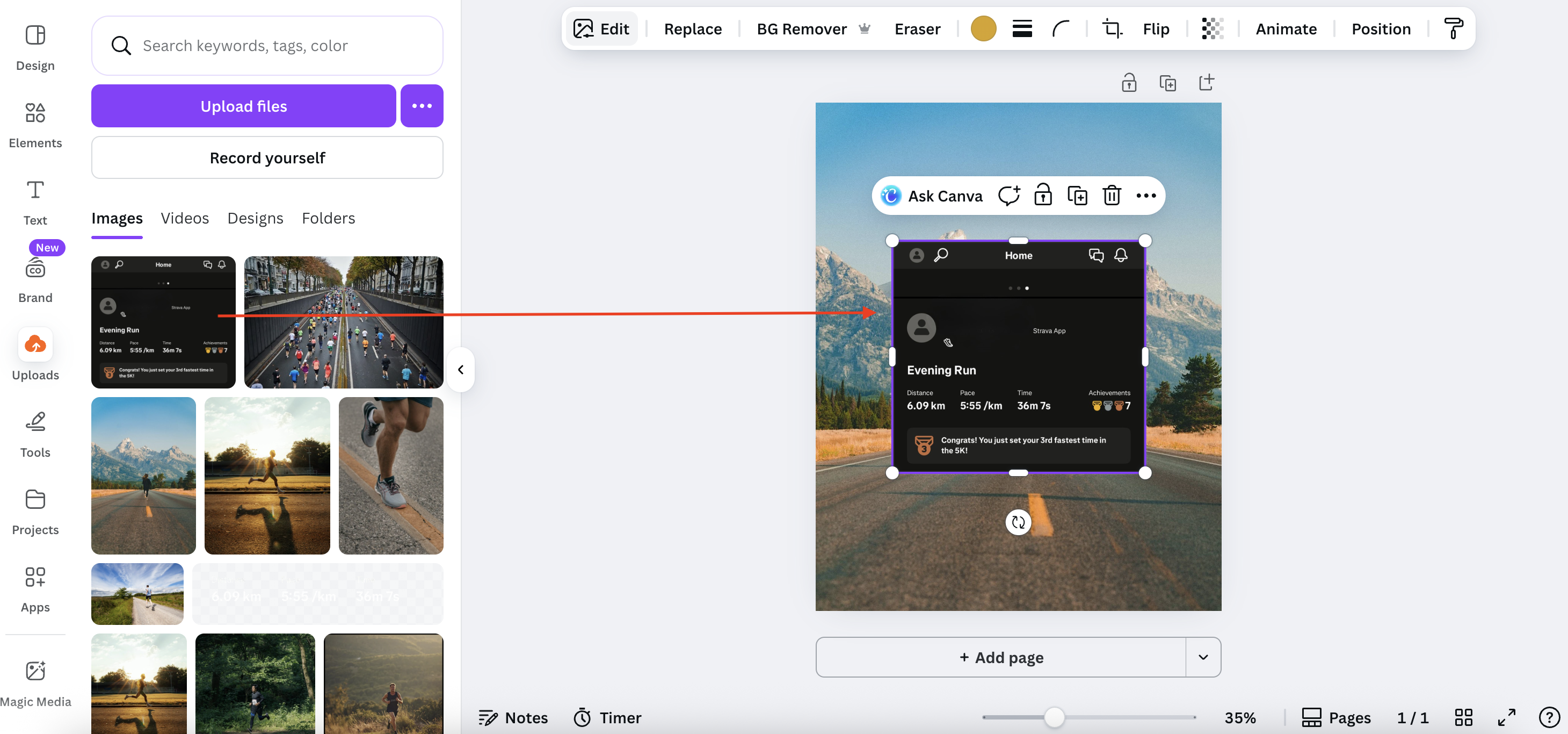The height and width of the screenshot is (734, 1568).
Task: Toggle grid view of pages
Action: (x=1463, y=717)
